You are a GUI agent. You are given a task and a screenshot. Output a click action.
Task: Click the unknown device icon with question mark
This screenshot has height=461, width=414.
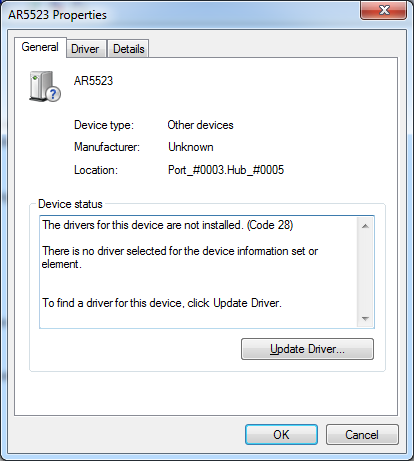click(45, 86)
